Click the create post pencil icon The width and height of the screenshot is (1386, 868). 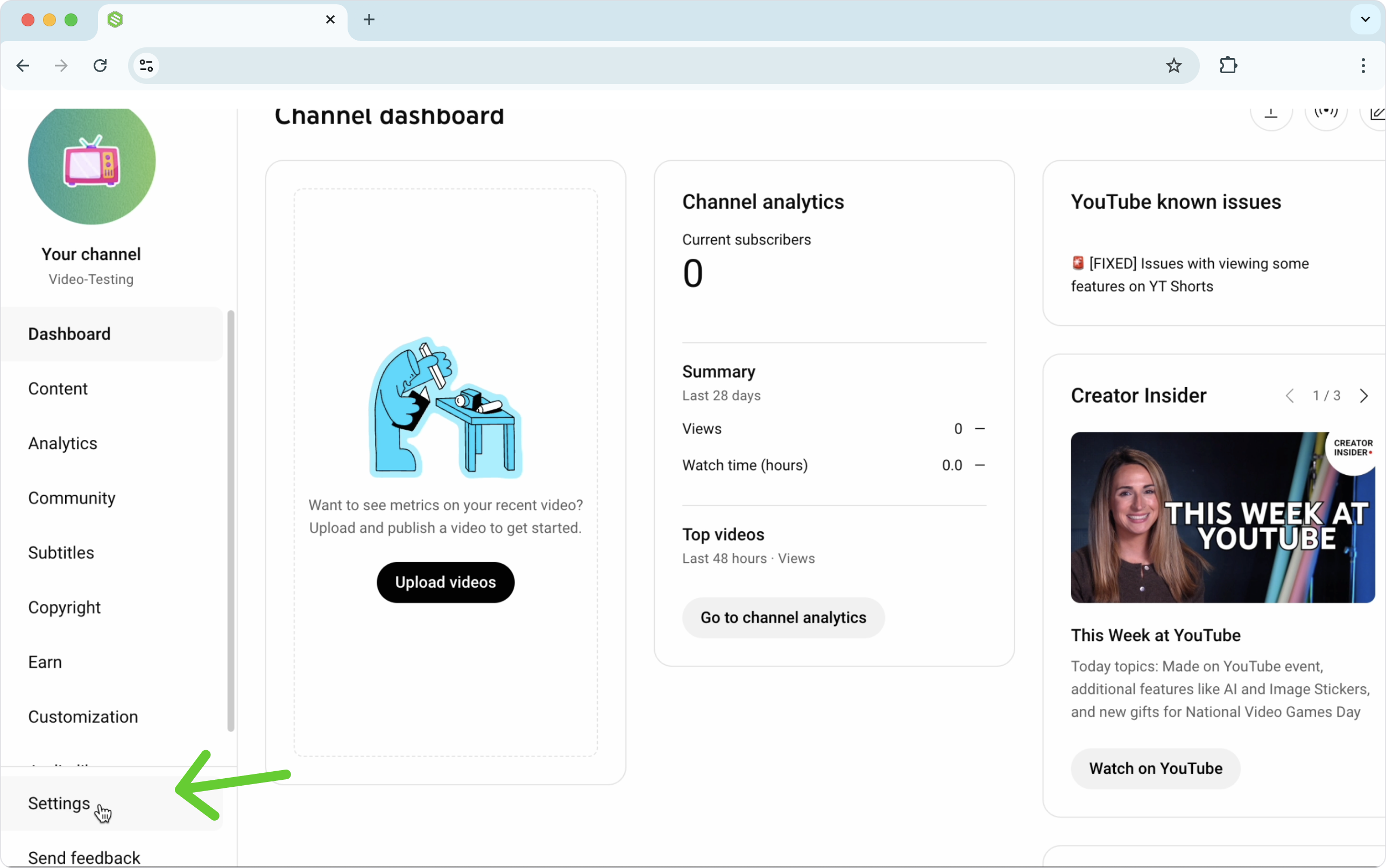click(1376, 114)
